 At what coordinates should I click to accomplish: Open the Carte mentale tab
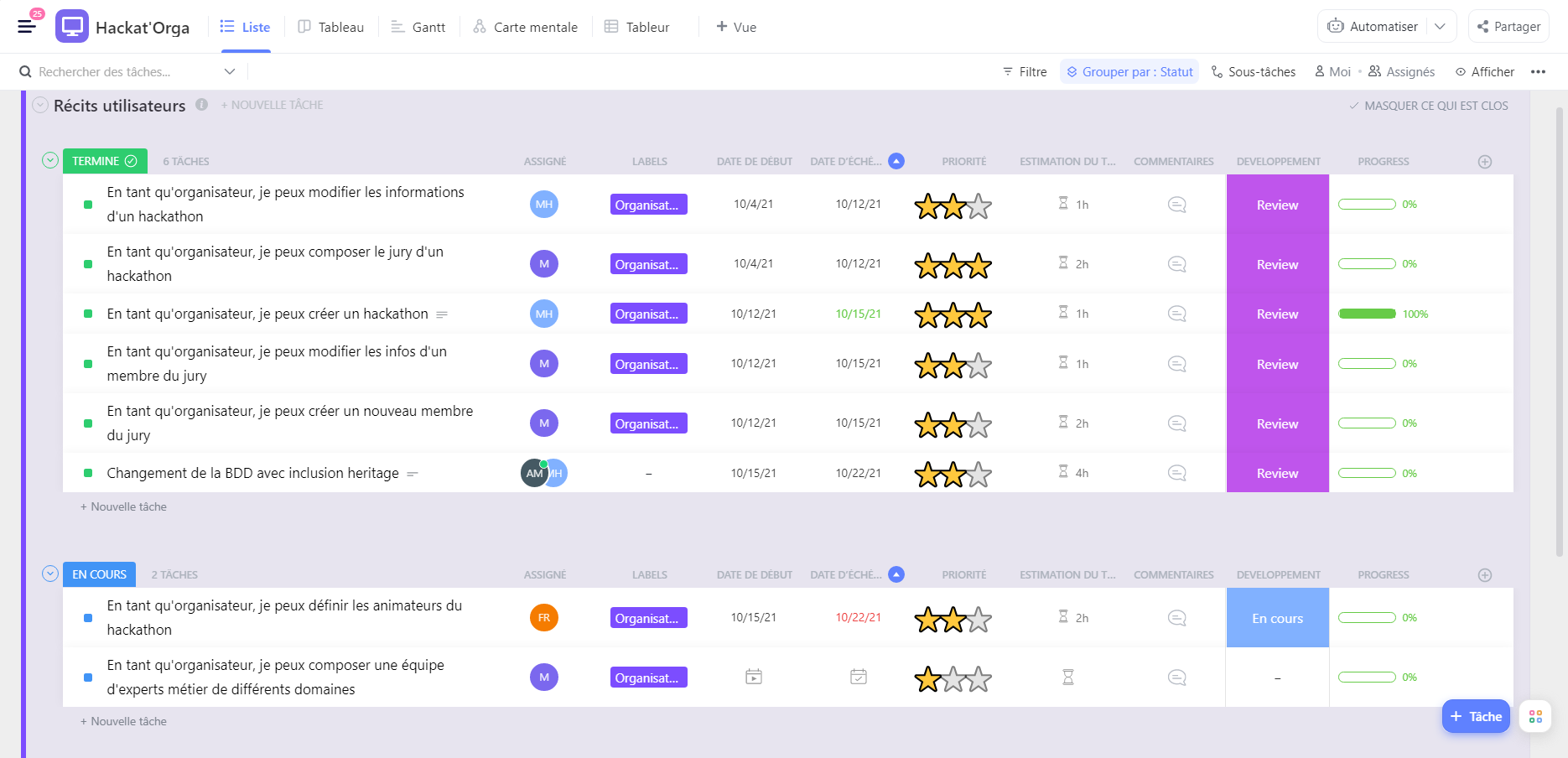tap(525, 27)
